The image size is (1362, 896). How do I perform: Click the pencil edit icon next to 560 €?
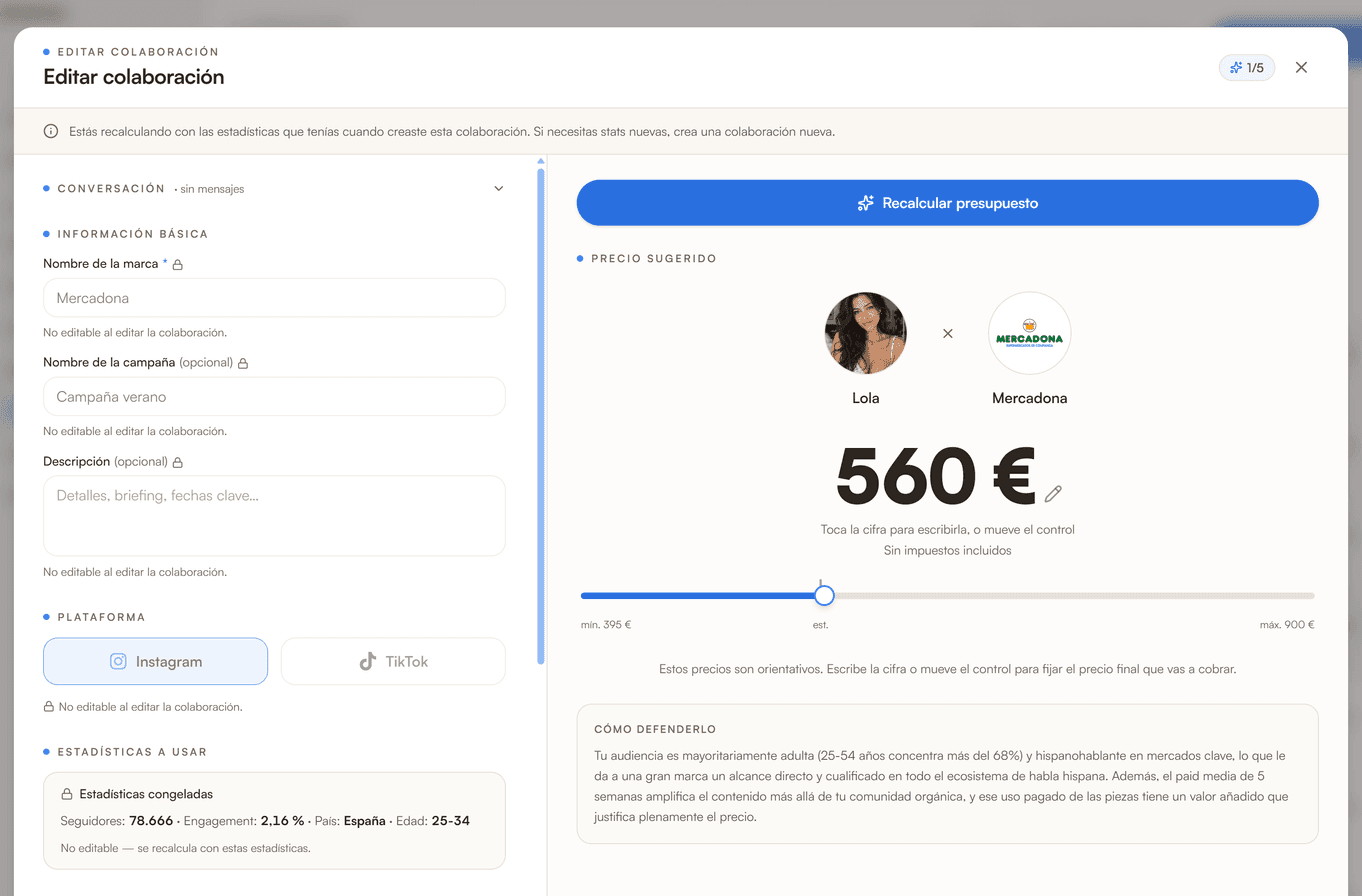coord(1053,493)
